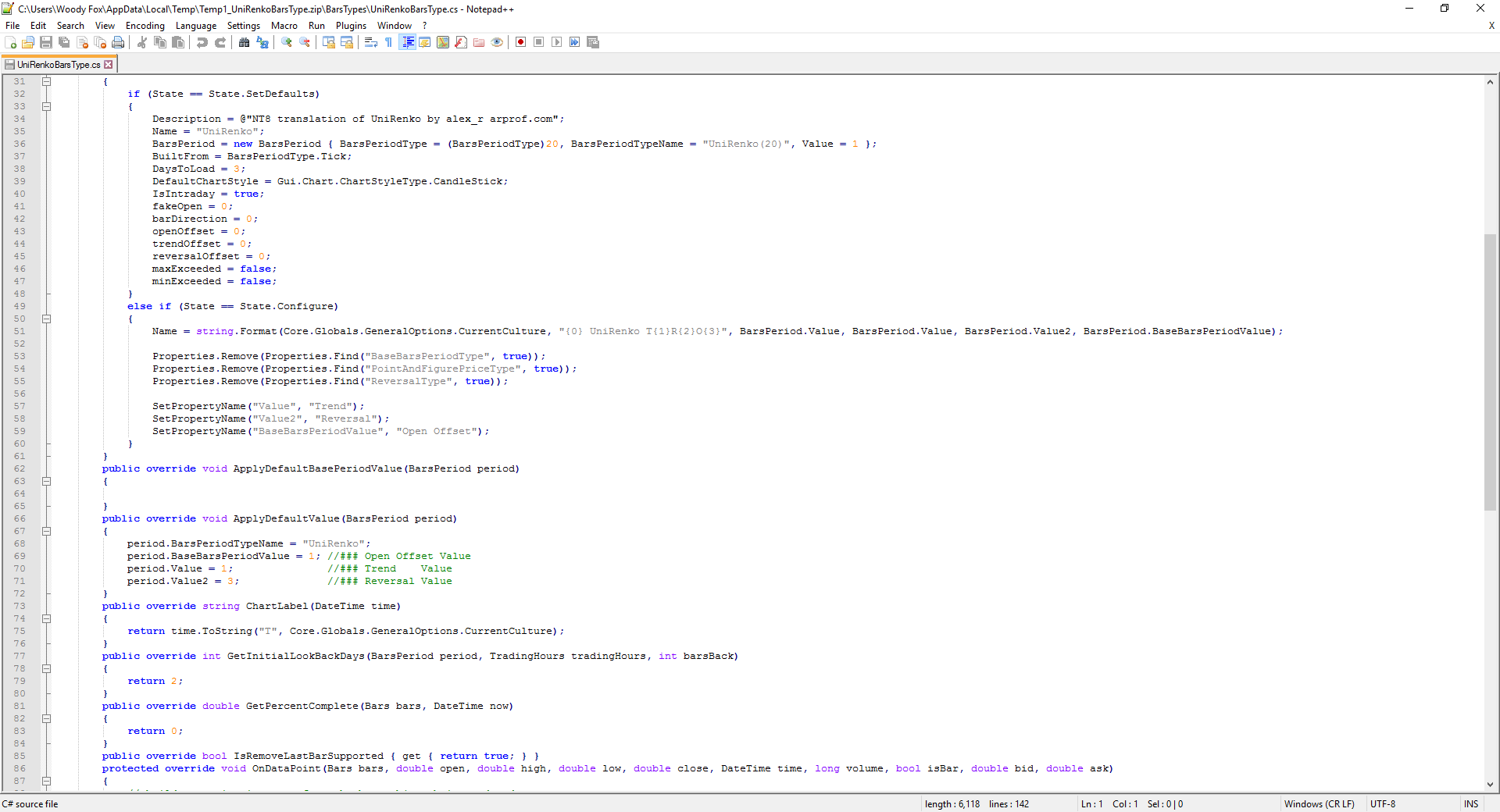Stop macro recording with the square icon
Screen dimensions: 1500x812
click(x=539, y=42)
